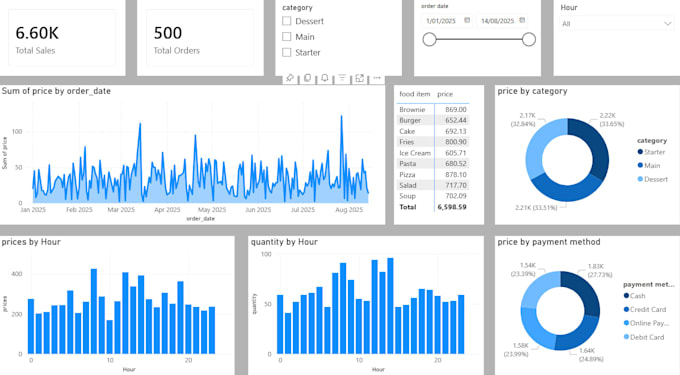This screenshot has height=375, width=680.
Task: Sort table by price column header
Action: coord(445,94)
